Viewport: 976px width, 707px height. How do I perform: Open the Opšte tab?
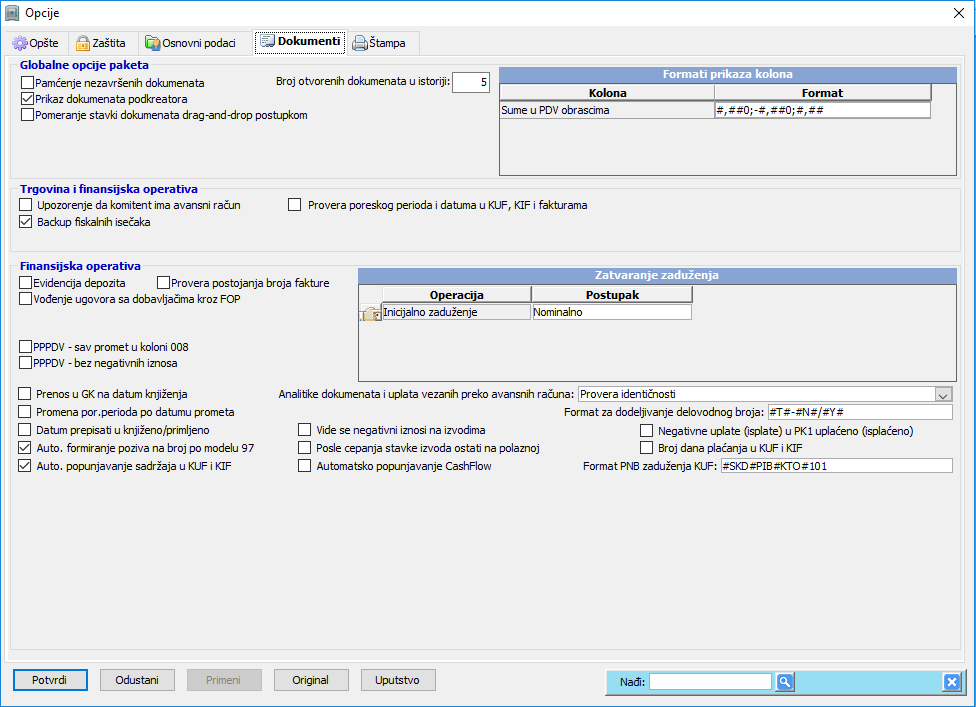click(36, 43)
